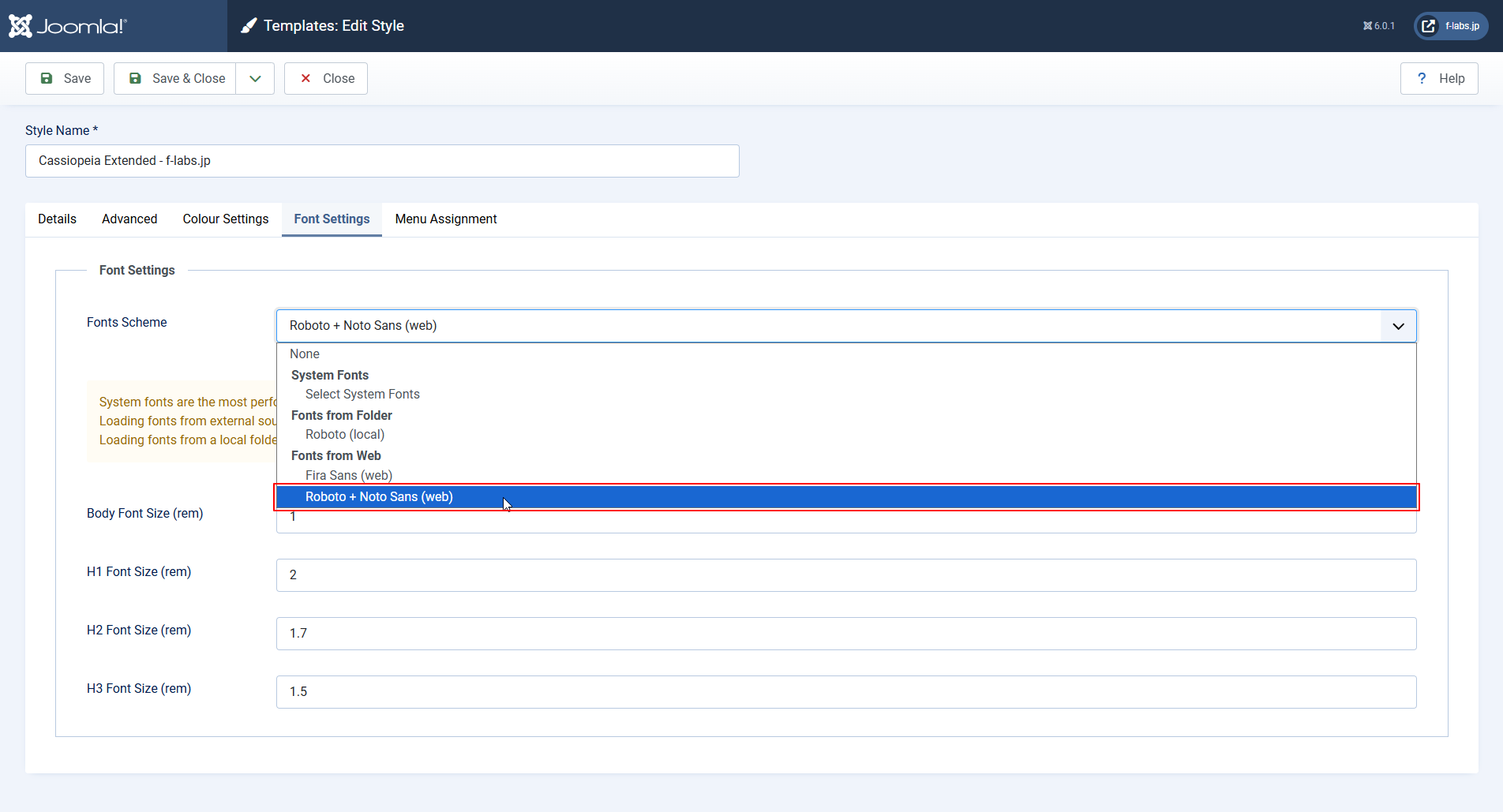Open the Advanced tab

pyautogui.click(x=129, y=219)
